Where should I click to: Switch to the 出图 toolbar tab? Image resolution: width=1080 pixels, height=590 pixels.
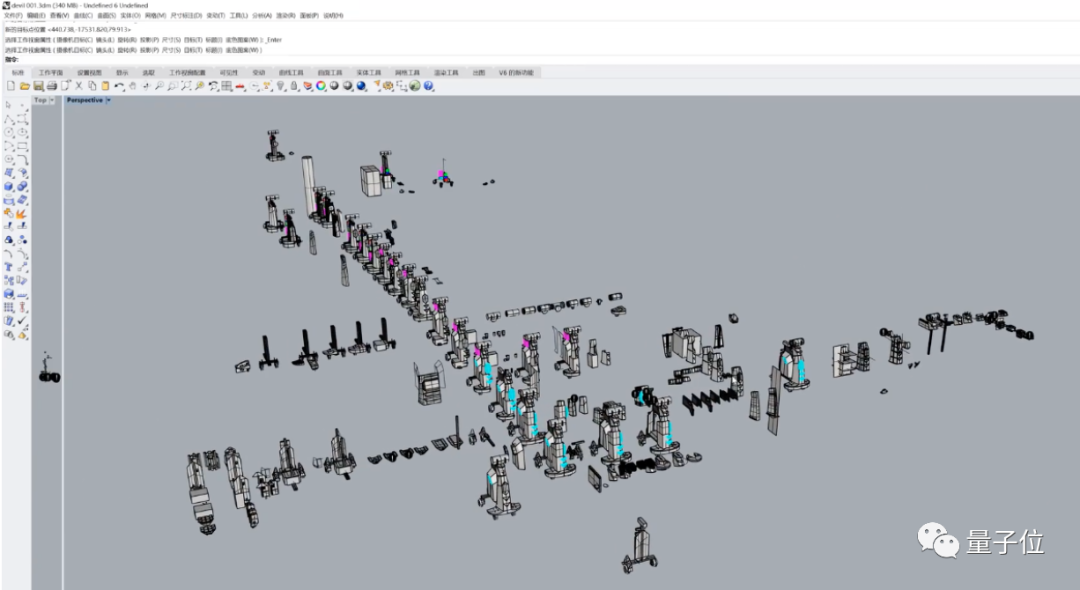[478, 72]
